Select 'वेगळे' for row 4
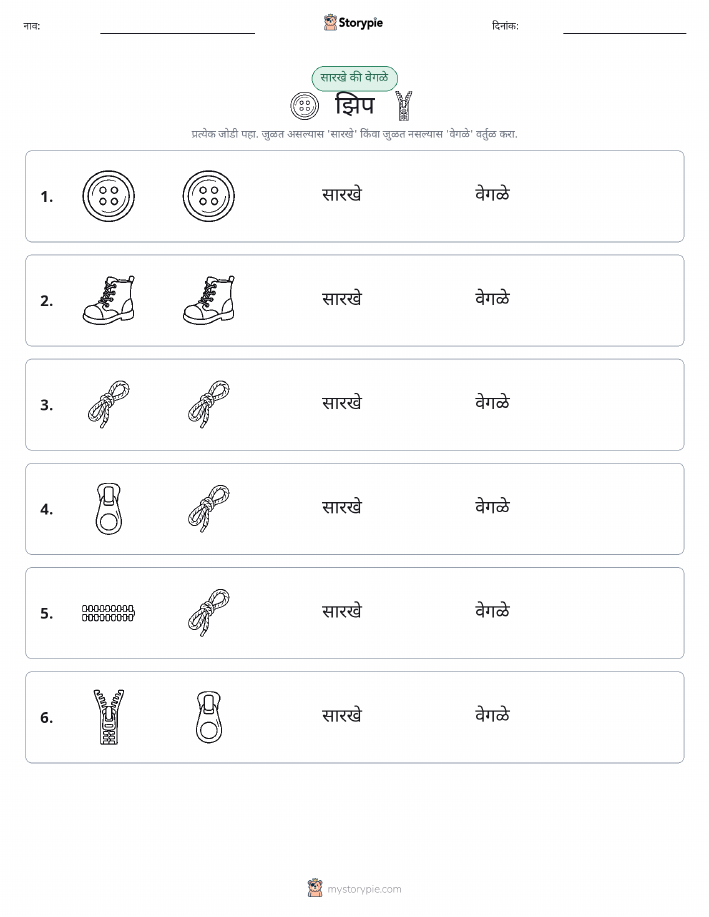 492,506
